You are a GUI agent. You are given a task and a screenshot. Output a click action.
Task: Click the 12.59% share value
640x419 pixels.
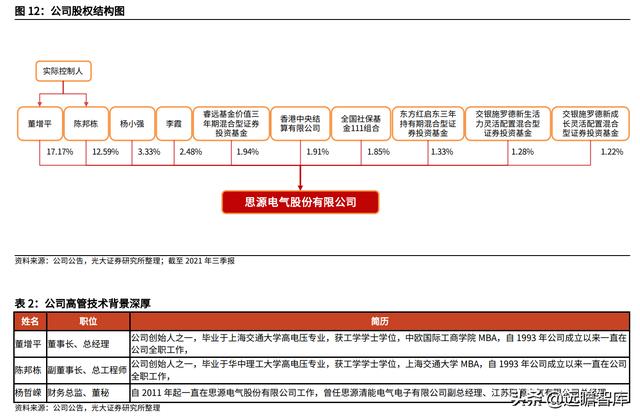click(x=105, y=152)
